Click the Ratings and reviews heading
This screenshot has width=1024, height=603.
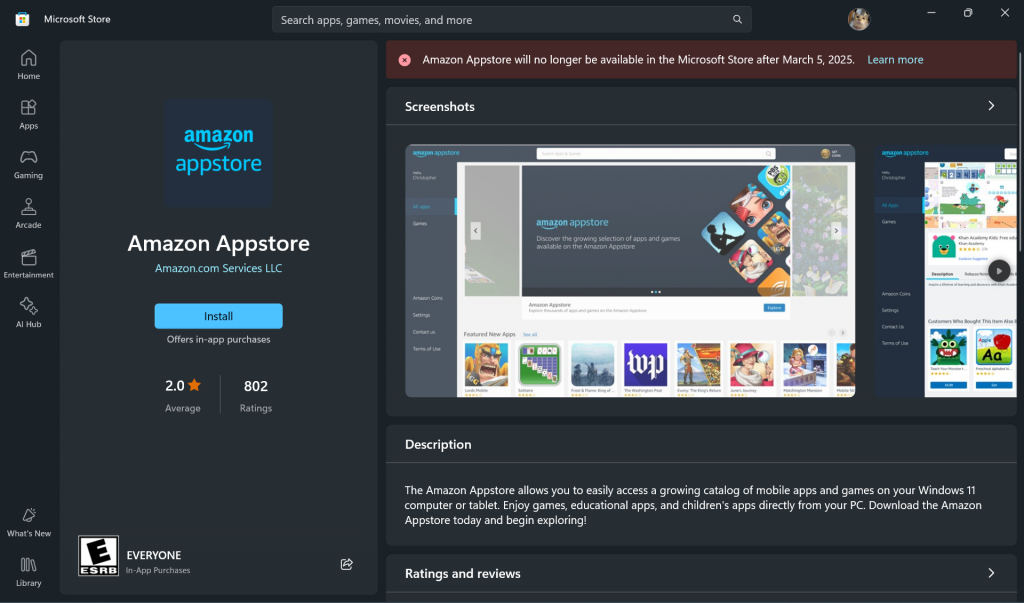coord(462,574)
